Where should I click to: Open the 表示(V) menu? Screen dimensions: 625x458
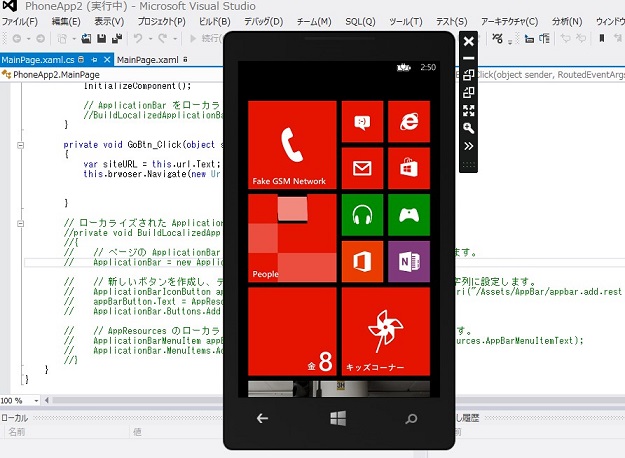[x=109, y=22]
